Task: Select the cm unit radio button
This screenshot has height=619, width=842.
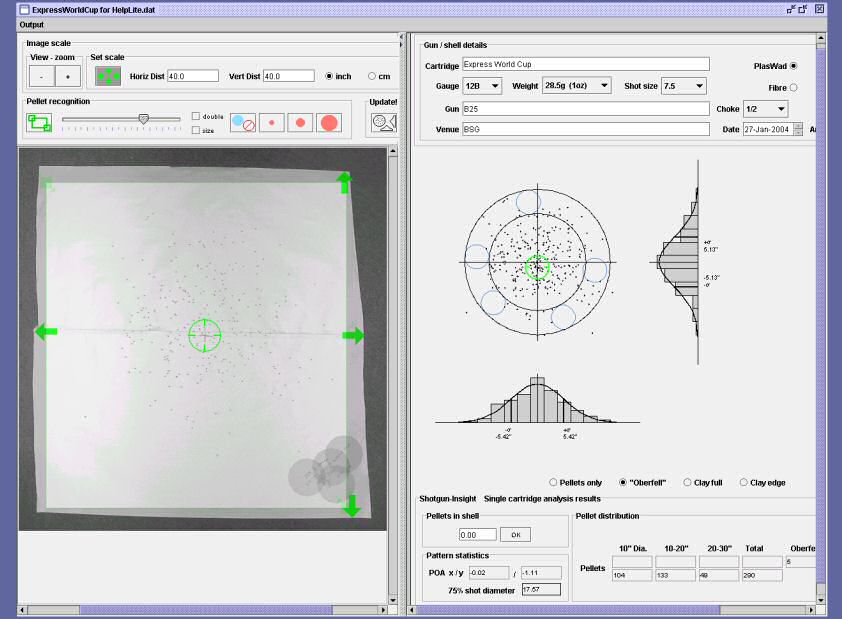Action: [372, 76]
